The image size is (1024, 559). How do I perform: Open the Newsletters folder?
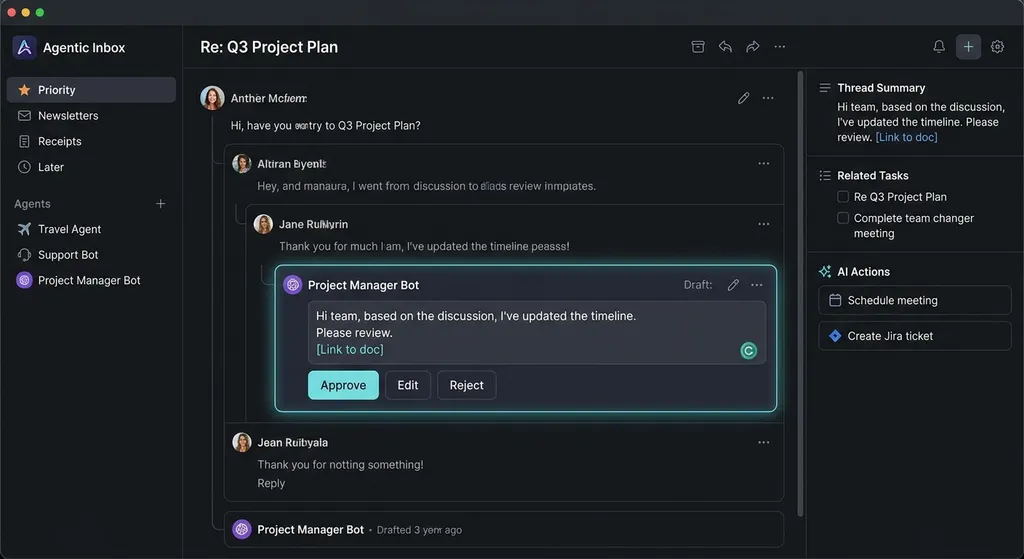[x=91, y=116]
